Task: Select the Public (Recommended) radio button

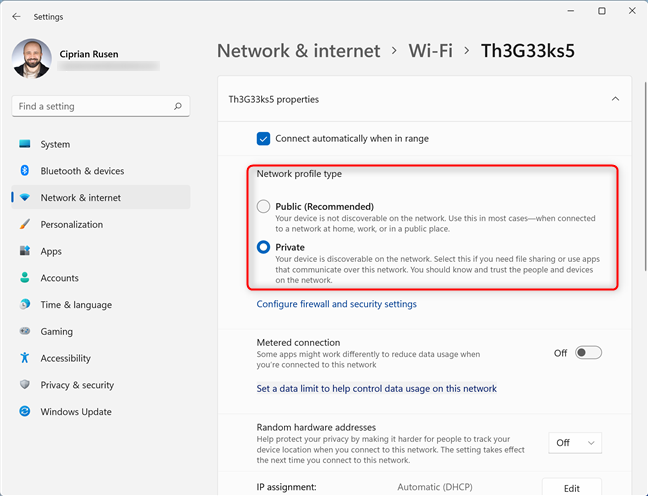Action: 263,206
